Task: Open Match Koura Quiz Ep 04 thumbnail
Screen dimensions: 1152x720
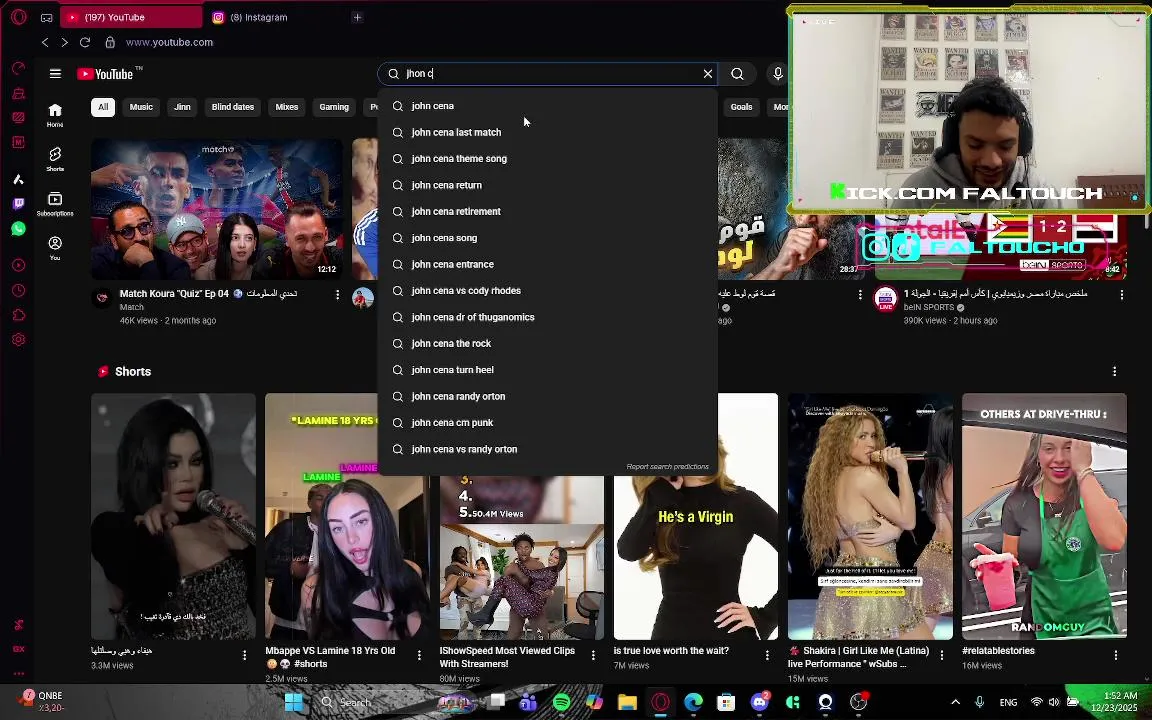Action: (x=217, y=209)
